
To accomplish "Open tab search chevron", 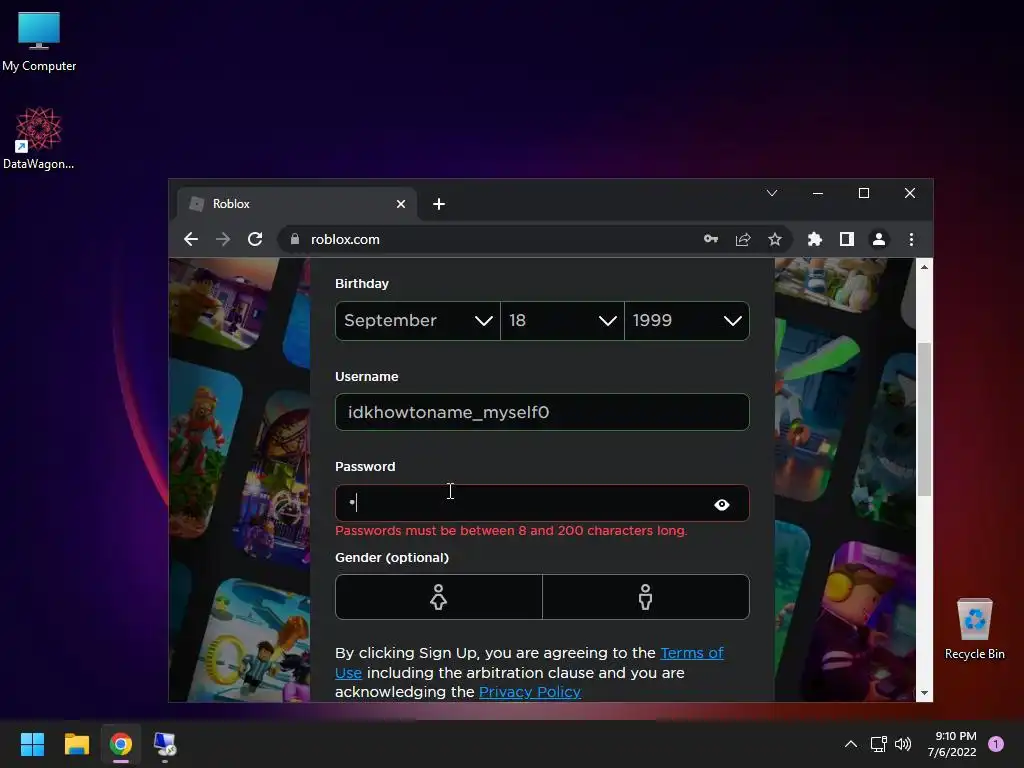I will [x=772, y=193].
